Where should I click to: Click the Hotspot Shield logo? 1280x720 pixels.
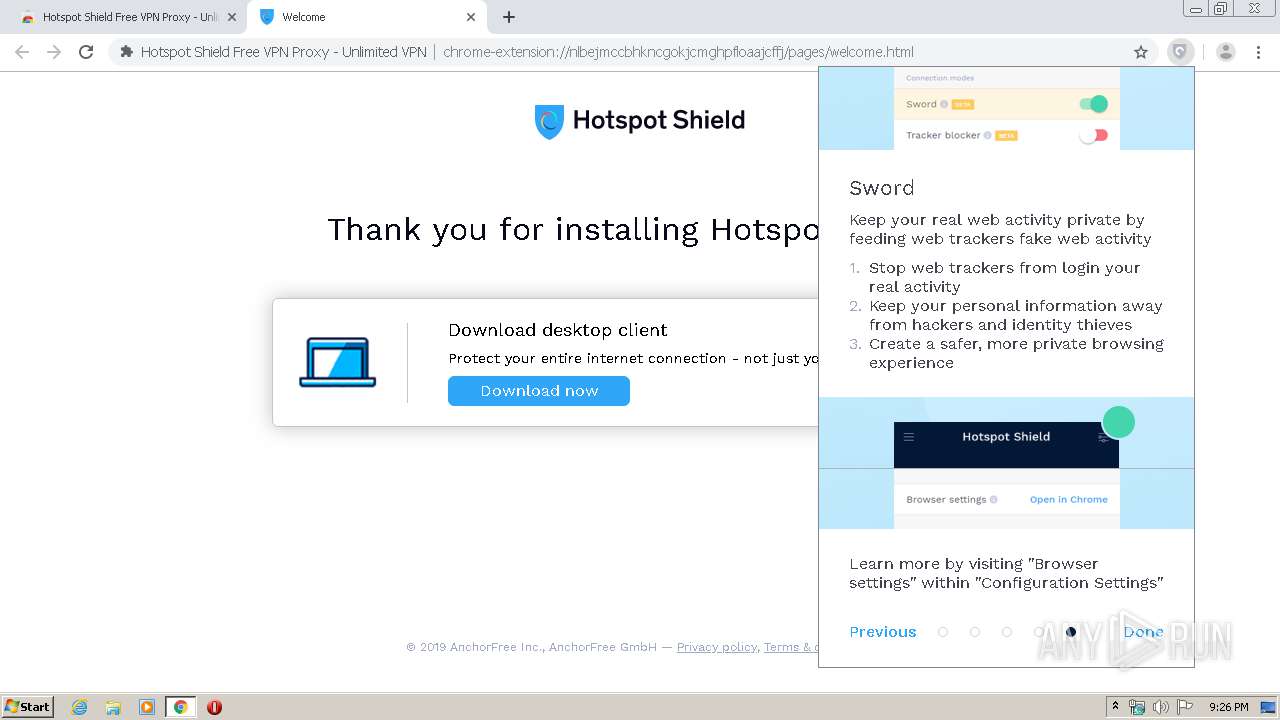click(x=640, y=121)
